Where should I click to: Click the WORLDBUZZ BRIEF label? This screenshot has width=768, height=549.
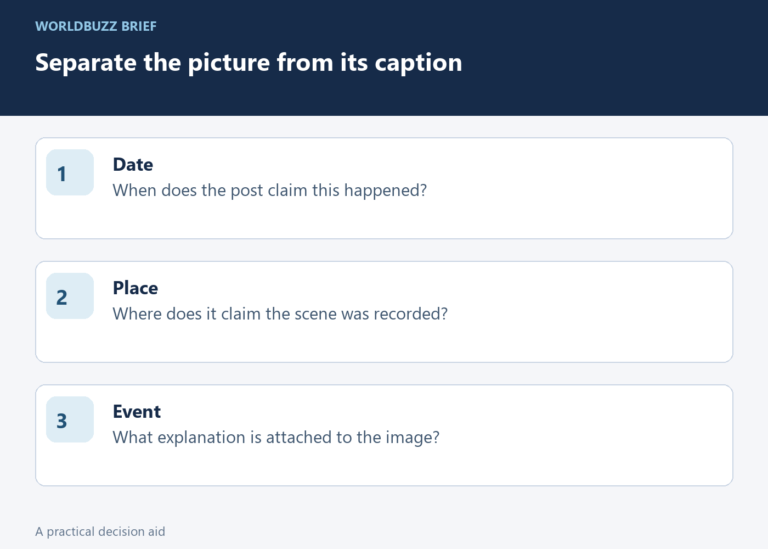click(x=96, y=26)
